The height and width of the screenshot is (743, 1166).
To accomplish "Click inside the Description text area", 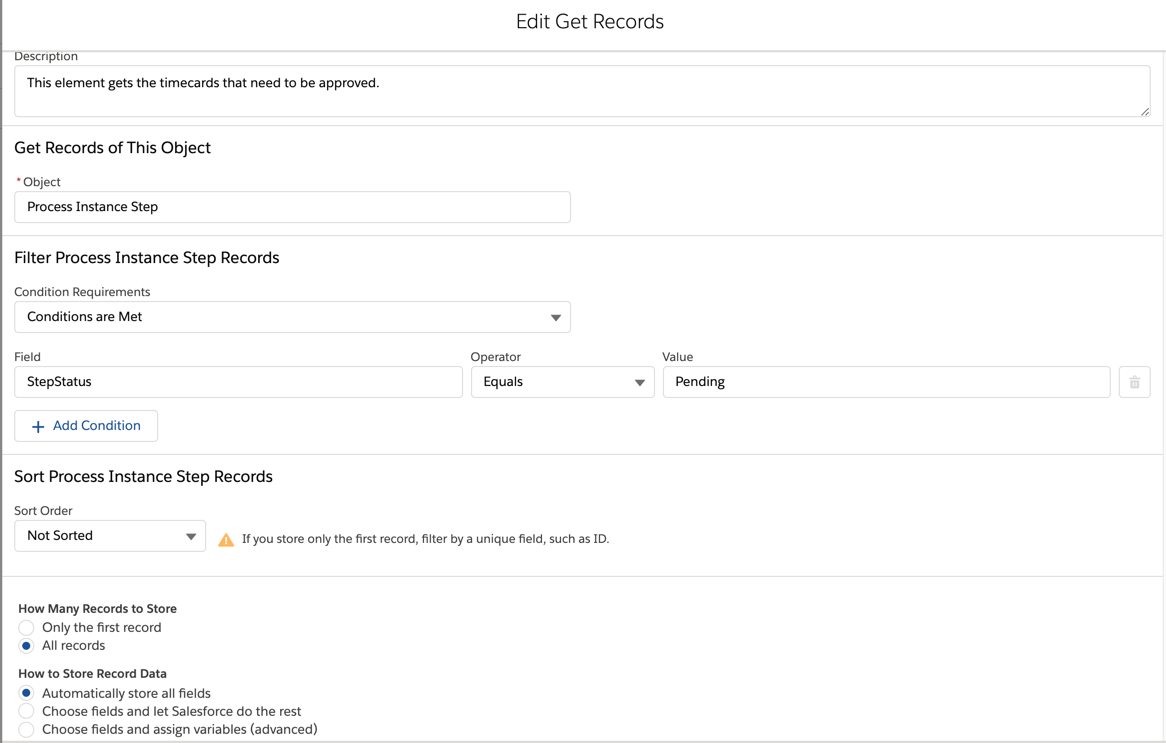I will (x=580, y=91).
